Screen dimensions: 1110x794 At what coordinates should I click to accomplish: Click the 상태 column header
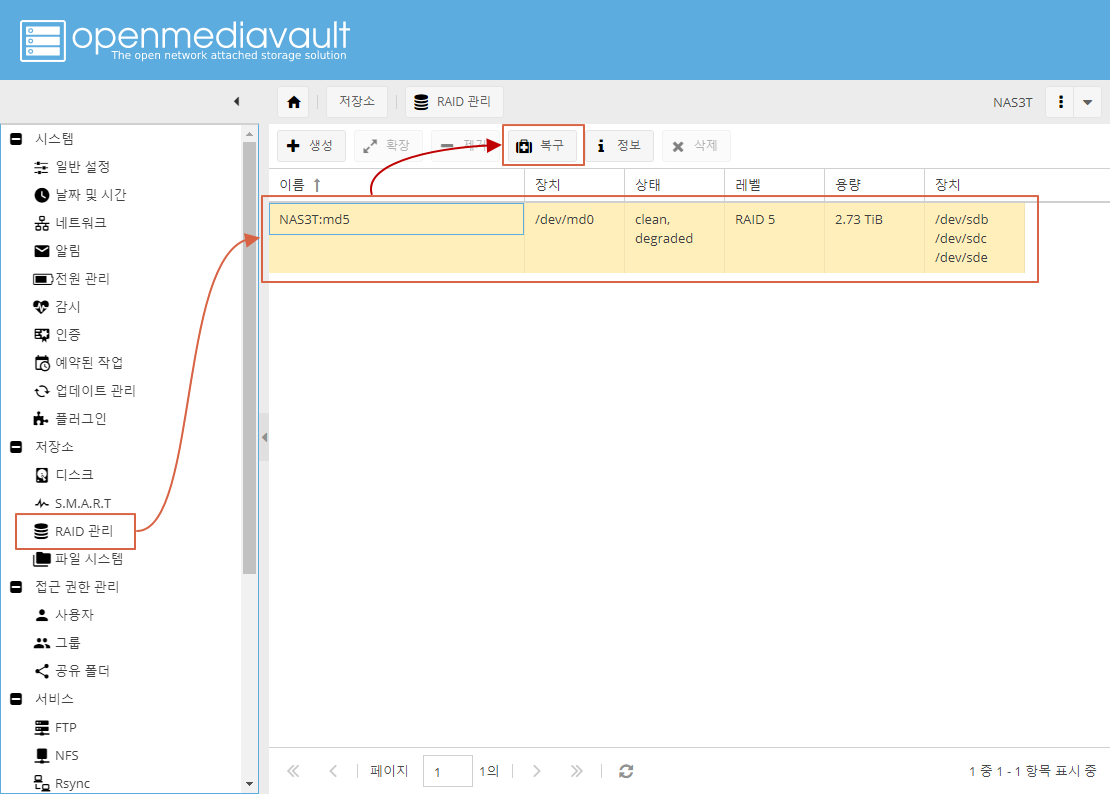(x=674, y=185)
